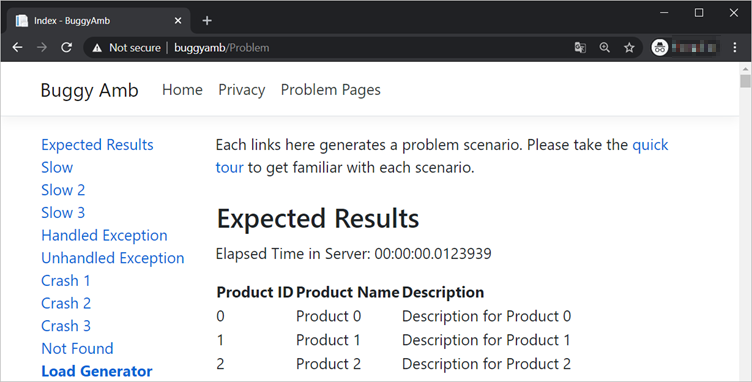Bookmark this page with the star icon
Image resolution: width=752 pixels, height=382 pixels.
[x=629, y=47]
